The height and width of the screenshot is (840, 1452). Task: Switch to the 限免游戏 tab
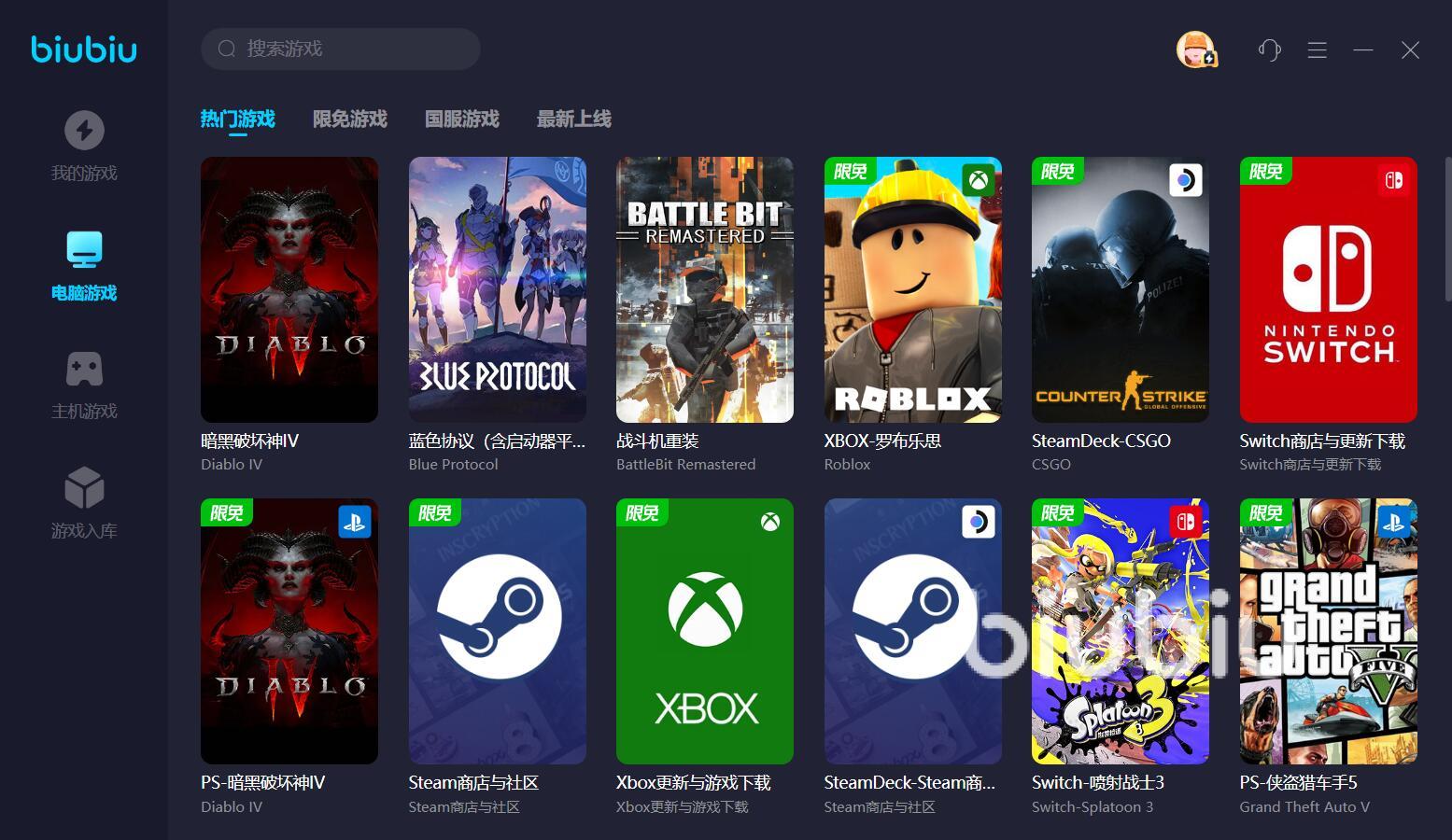coord(349,119)
